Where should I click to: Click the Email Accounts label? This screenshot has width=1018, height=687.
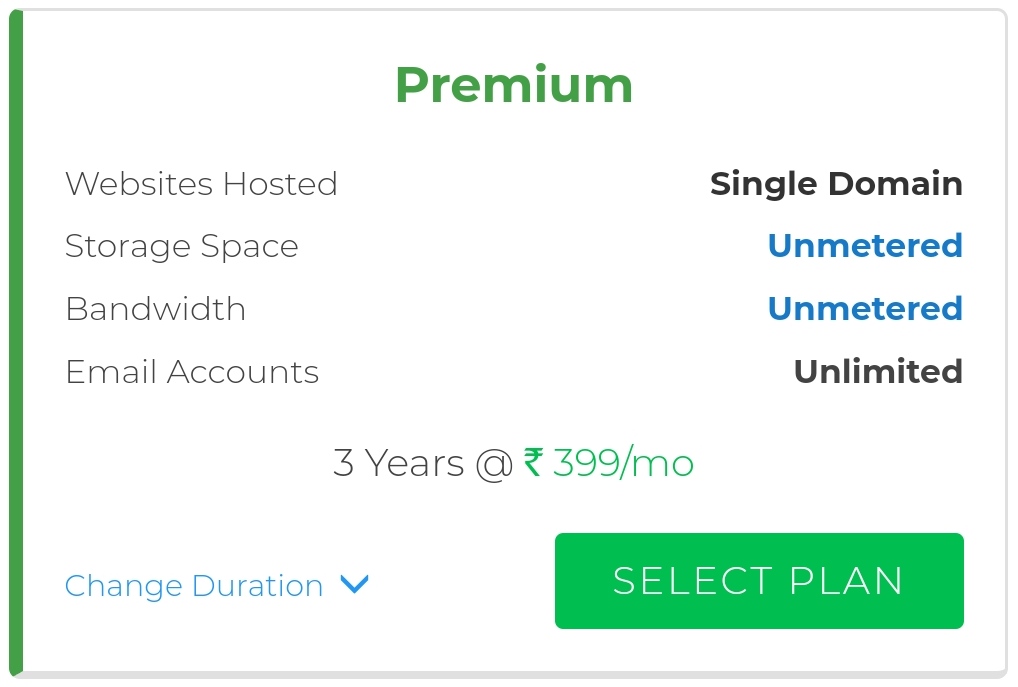point(192,372)
